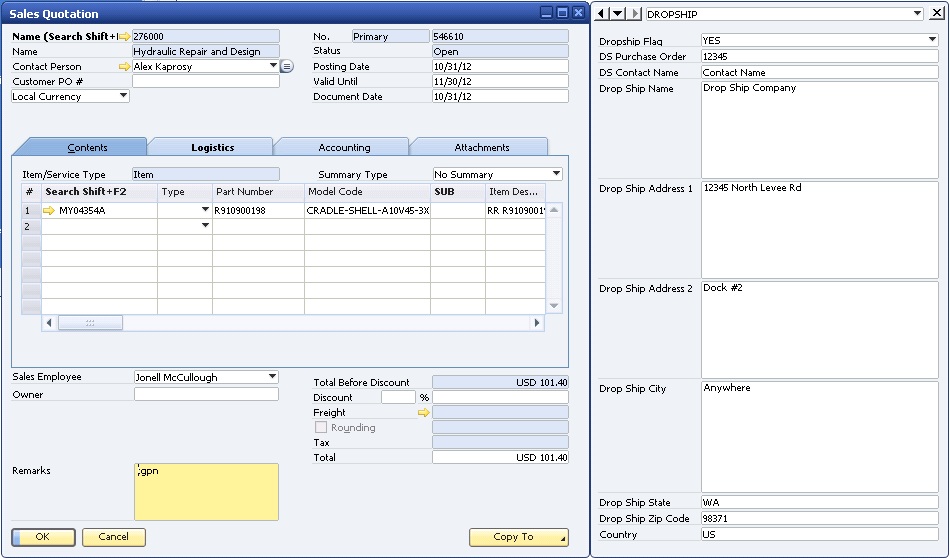Close the user-defined fields side panel

938,14
